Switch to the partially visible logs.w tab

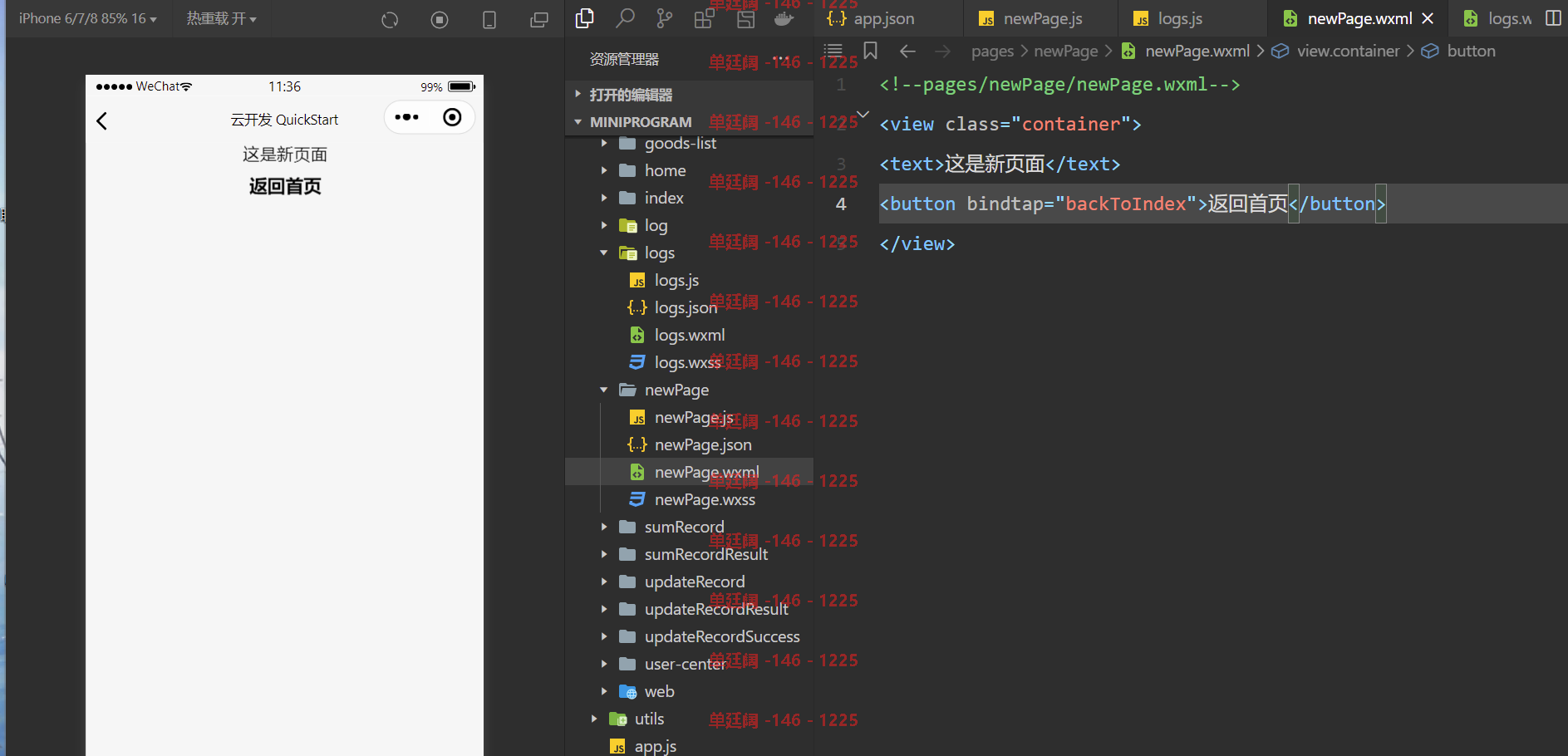1497,18
